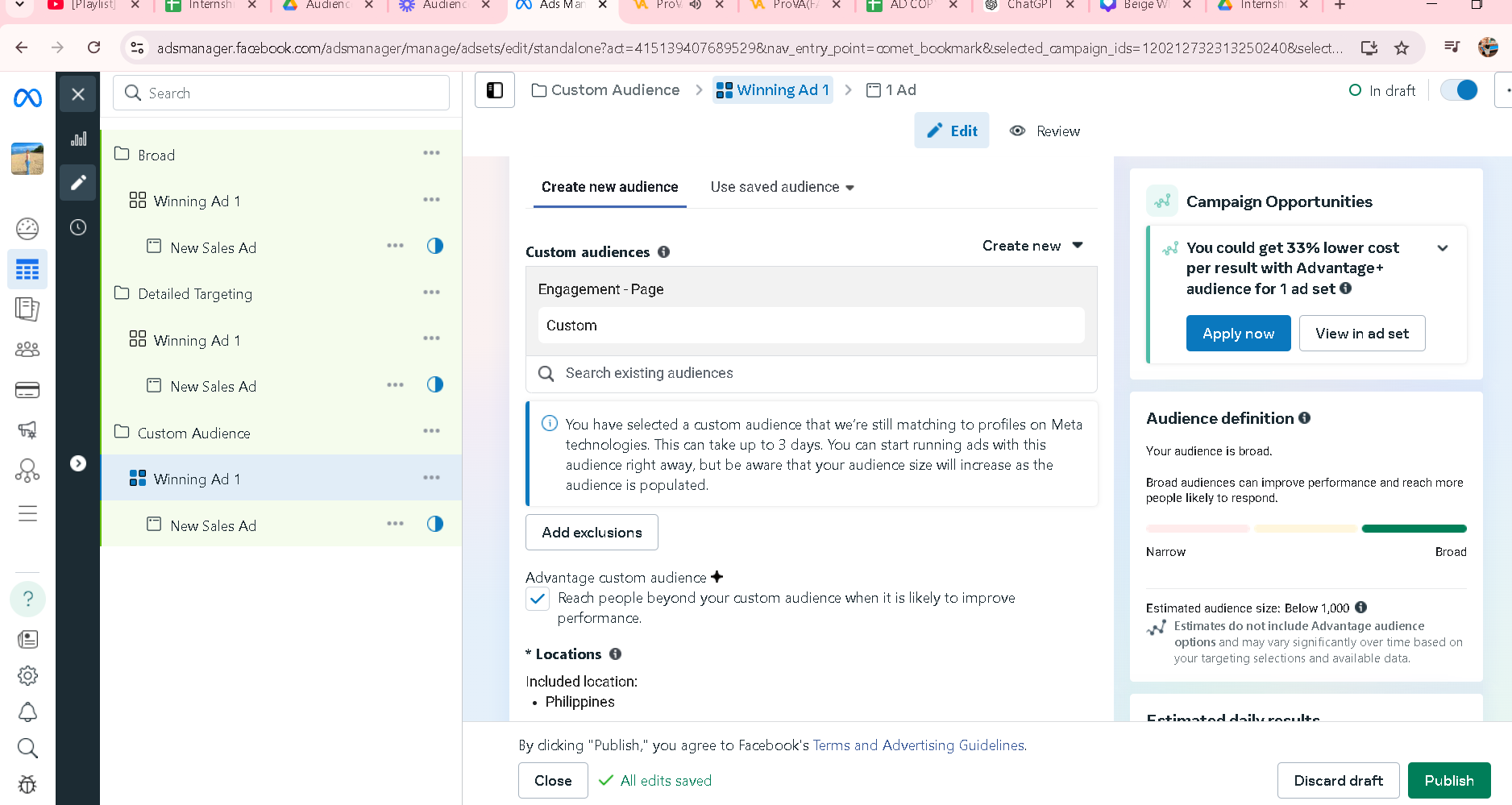Click the Close button in bottom bar

[553, 781]
